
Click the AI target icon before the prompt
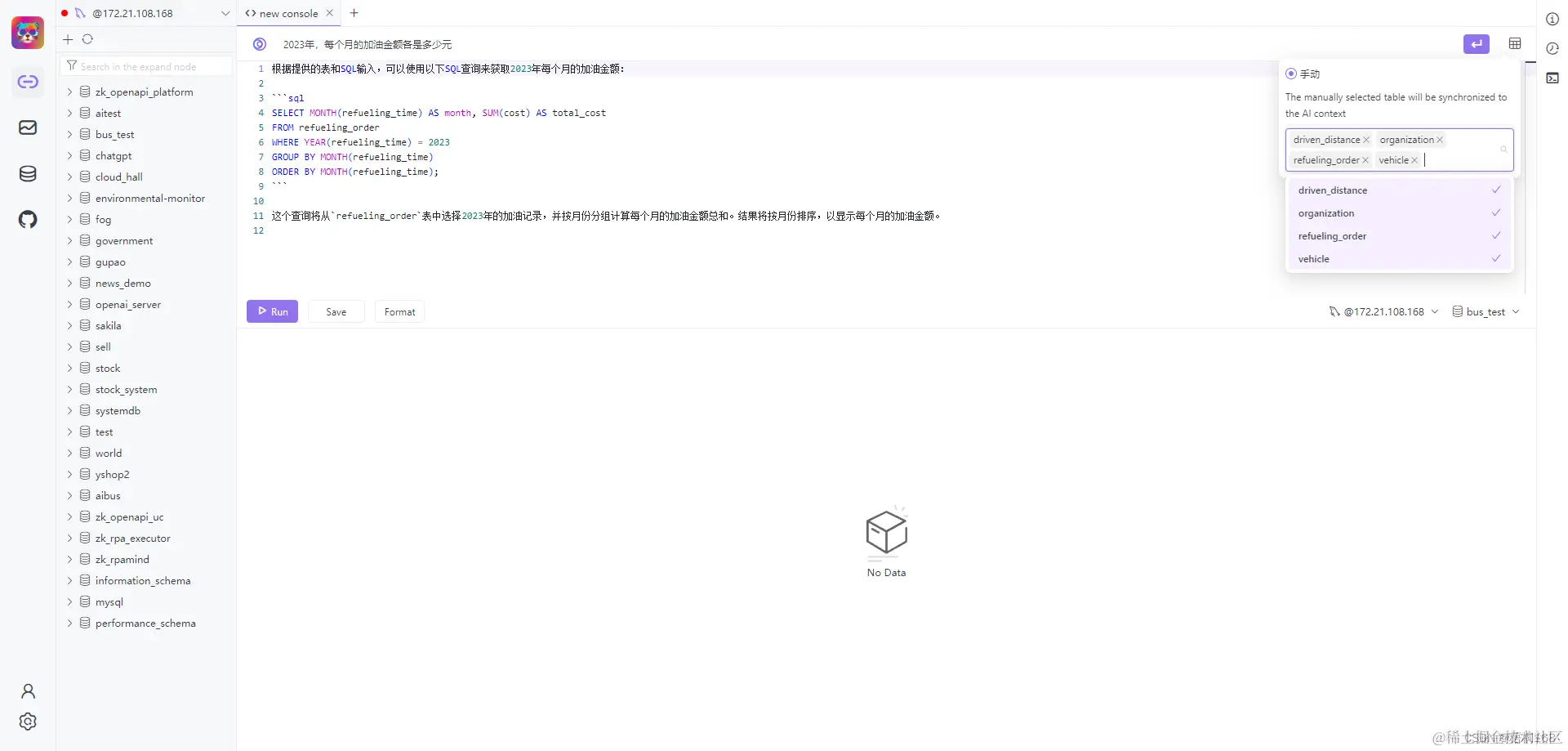coord(260,44)
